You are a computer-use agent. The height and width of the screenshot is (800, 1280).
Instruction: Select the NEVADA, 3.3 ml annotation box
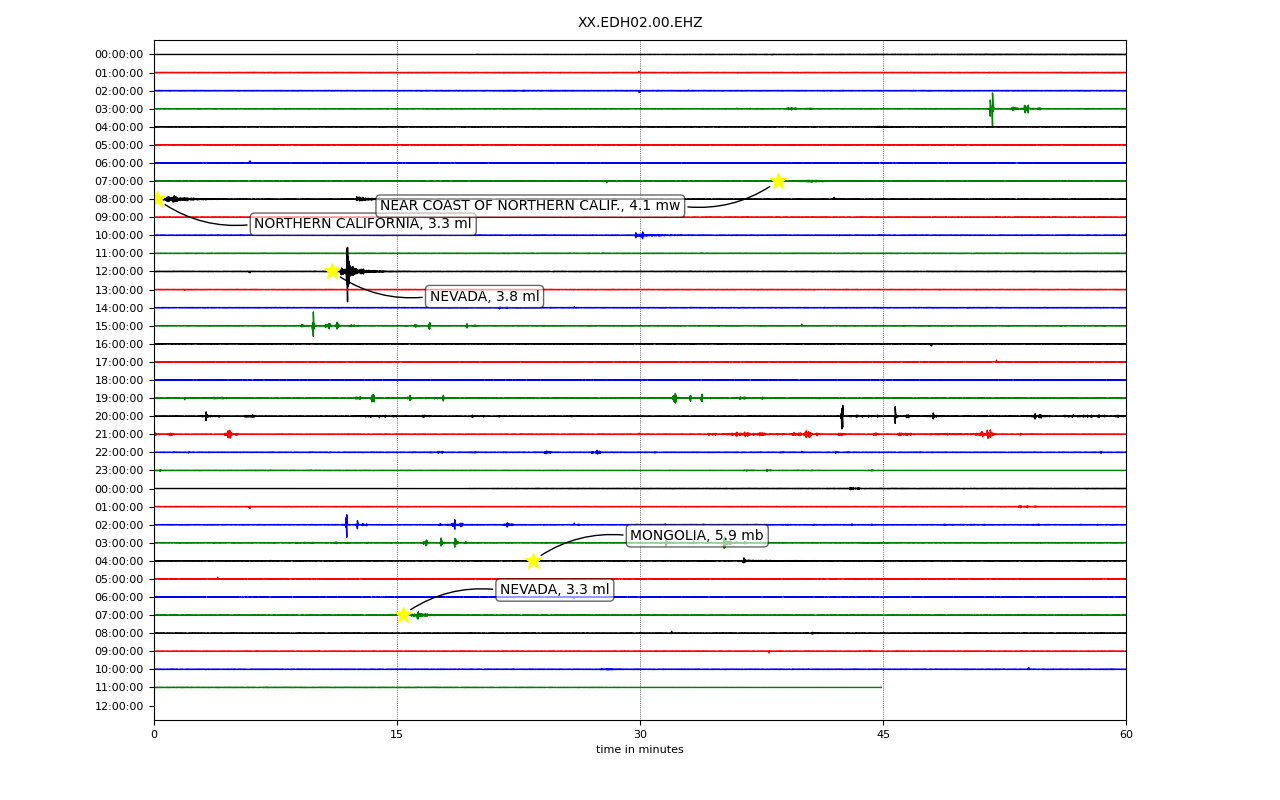pos(555,590)
